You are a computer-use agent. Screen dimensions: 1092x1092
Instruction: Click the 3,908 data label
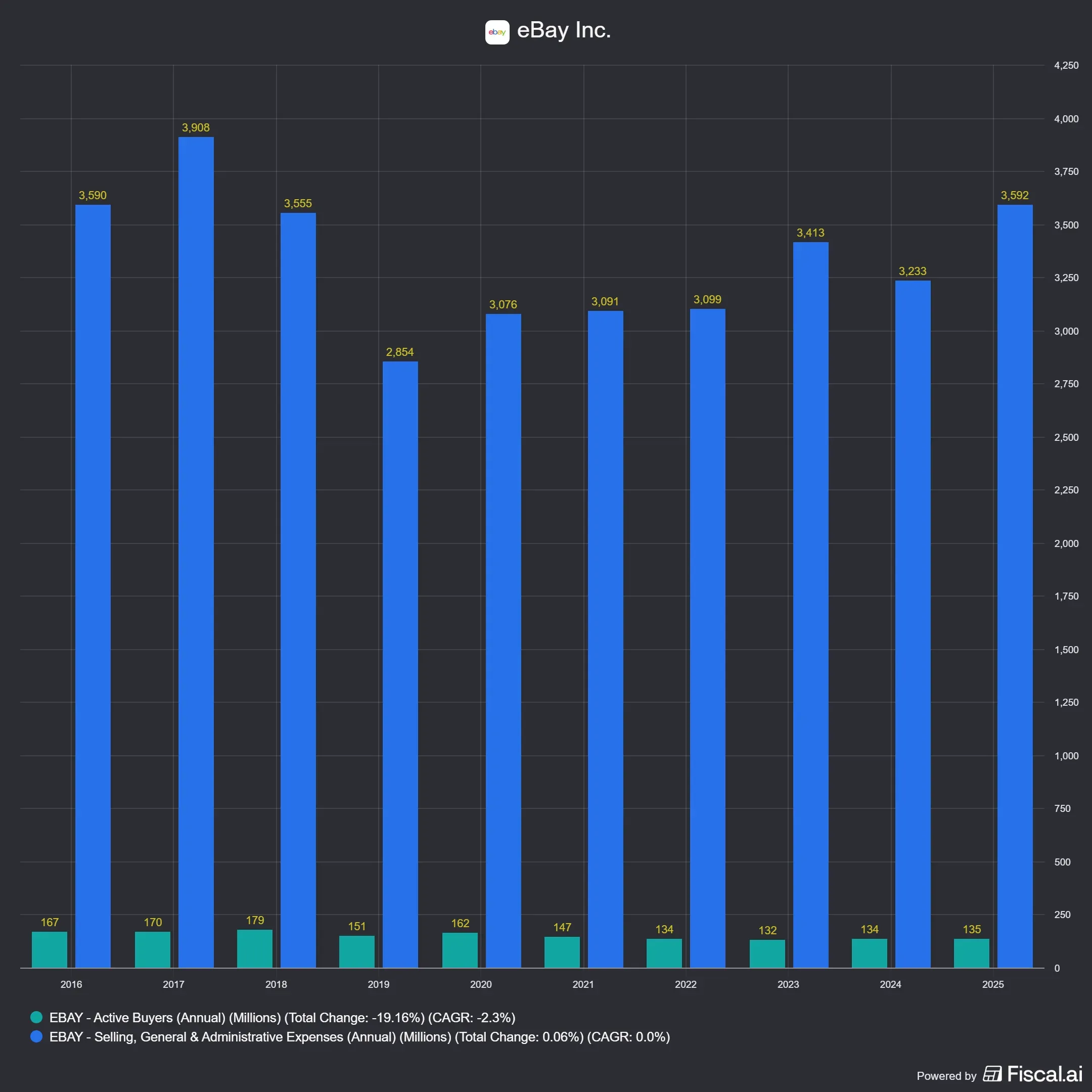tap(196, 128)
